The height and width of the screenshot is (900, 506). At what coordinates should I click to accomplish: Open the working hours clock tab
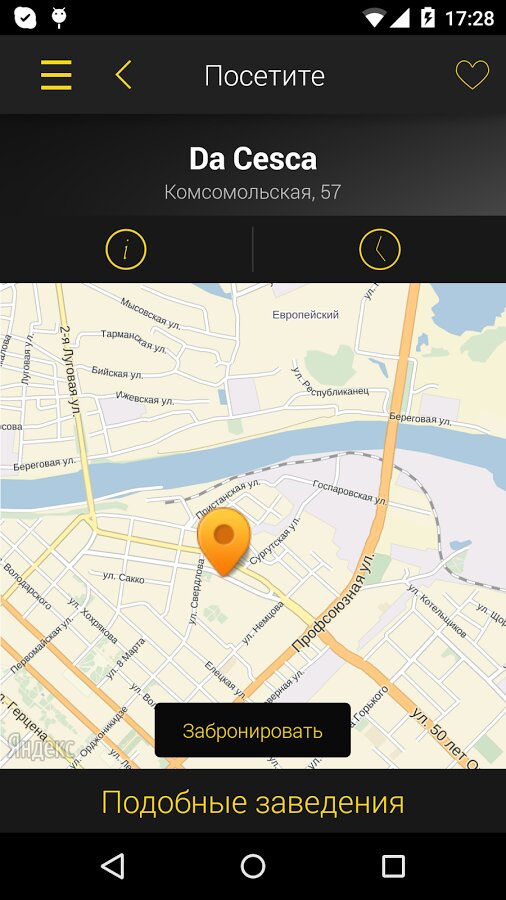click(380, 249)
